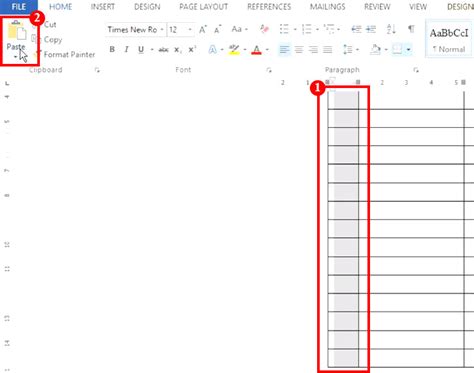The image size is (474, 373).
Task: Open the Borders dropdown arrow
Action: 408,50
